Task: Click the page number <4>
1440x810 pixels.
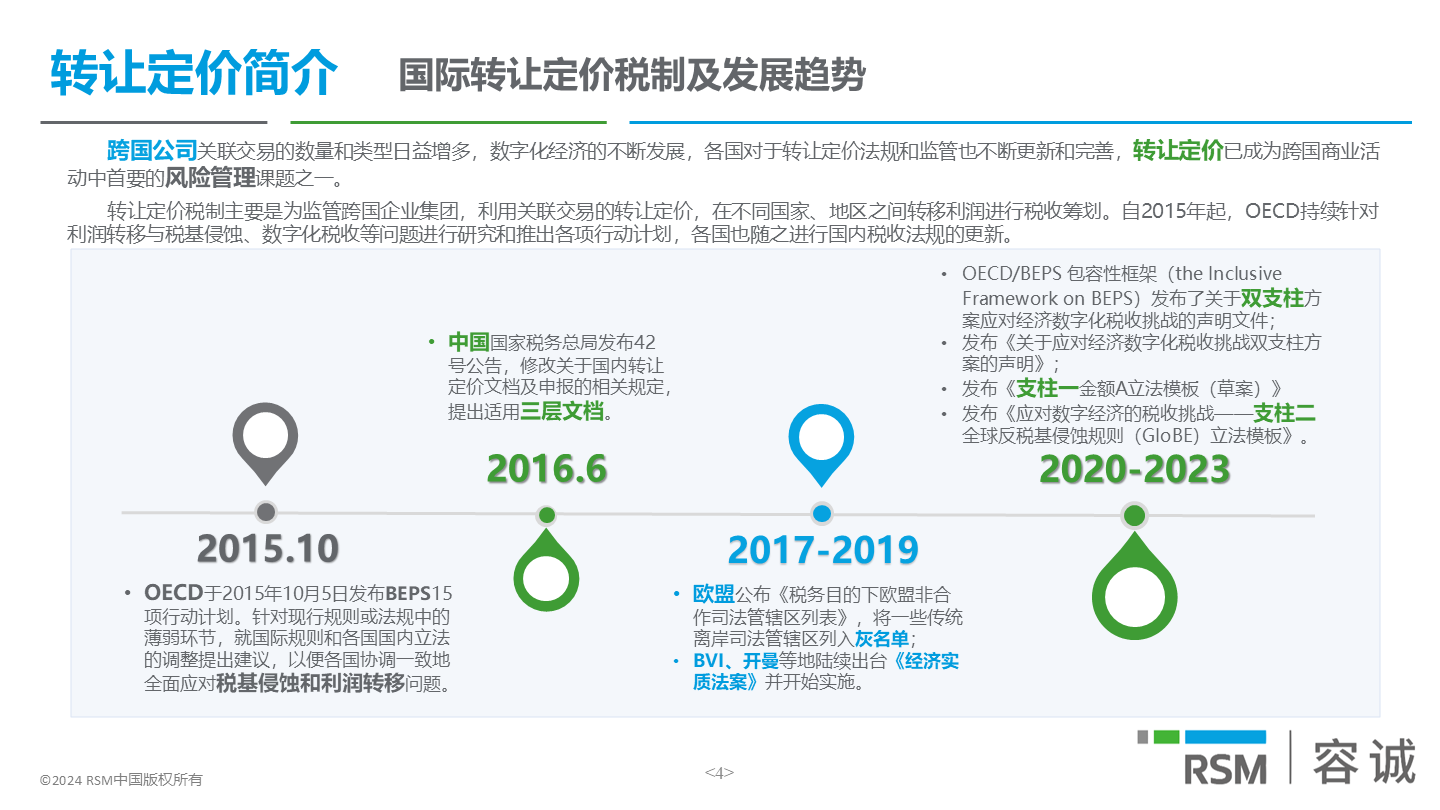Action: point(719,772)
